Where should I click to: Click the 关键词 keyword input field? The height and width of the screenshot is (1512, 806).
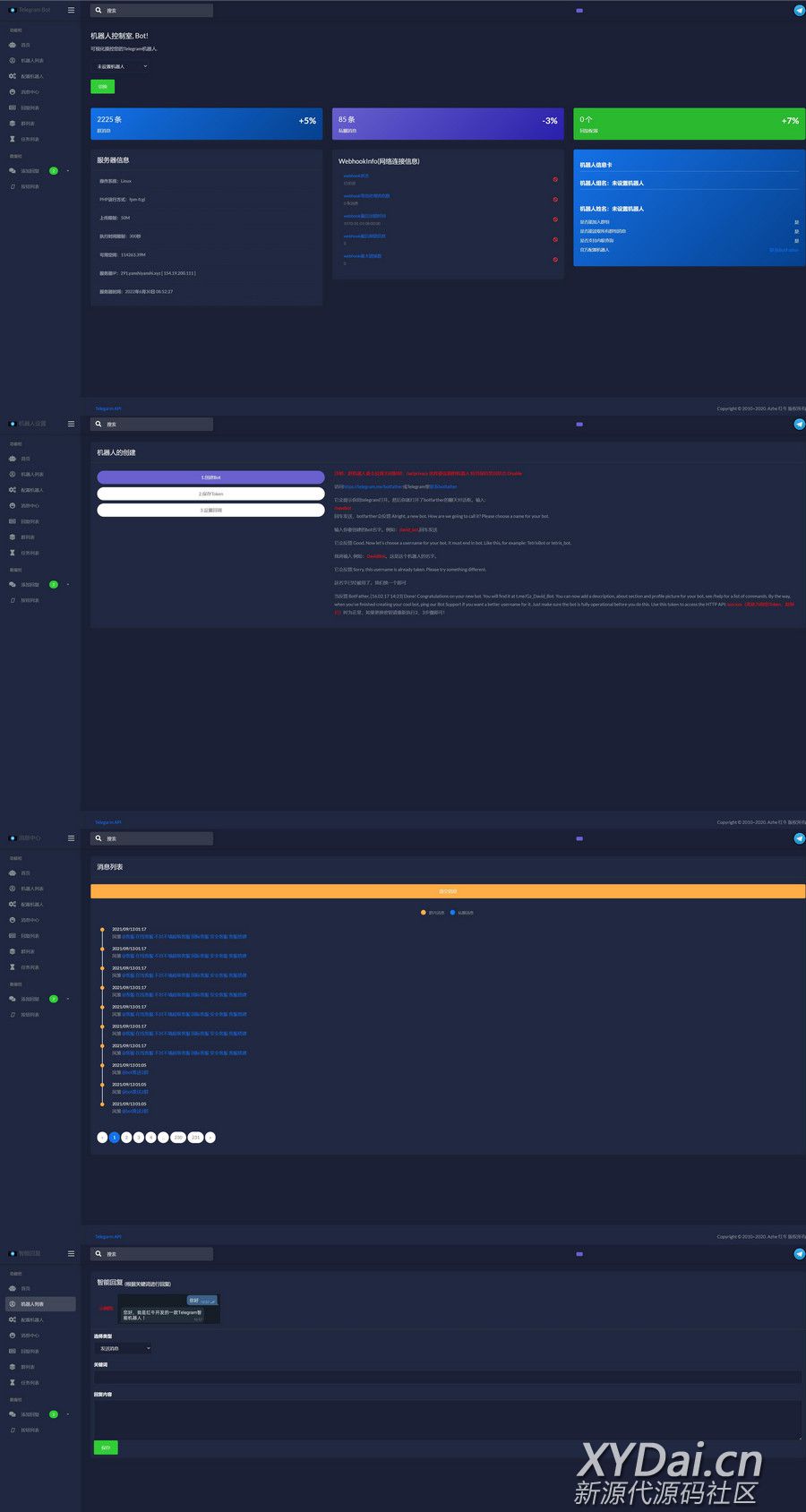[447, 1378]
